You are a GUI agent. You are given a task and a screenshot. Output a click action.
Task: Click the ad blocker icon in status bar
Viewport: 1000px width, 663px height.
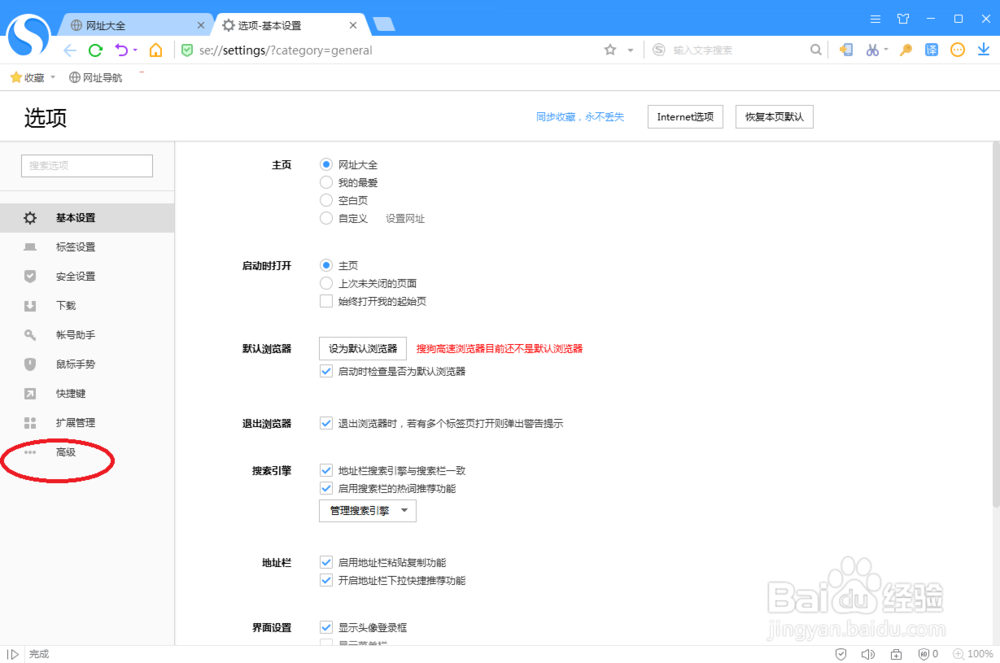tap(925, 653)
